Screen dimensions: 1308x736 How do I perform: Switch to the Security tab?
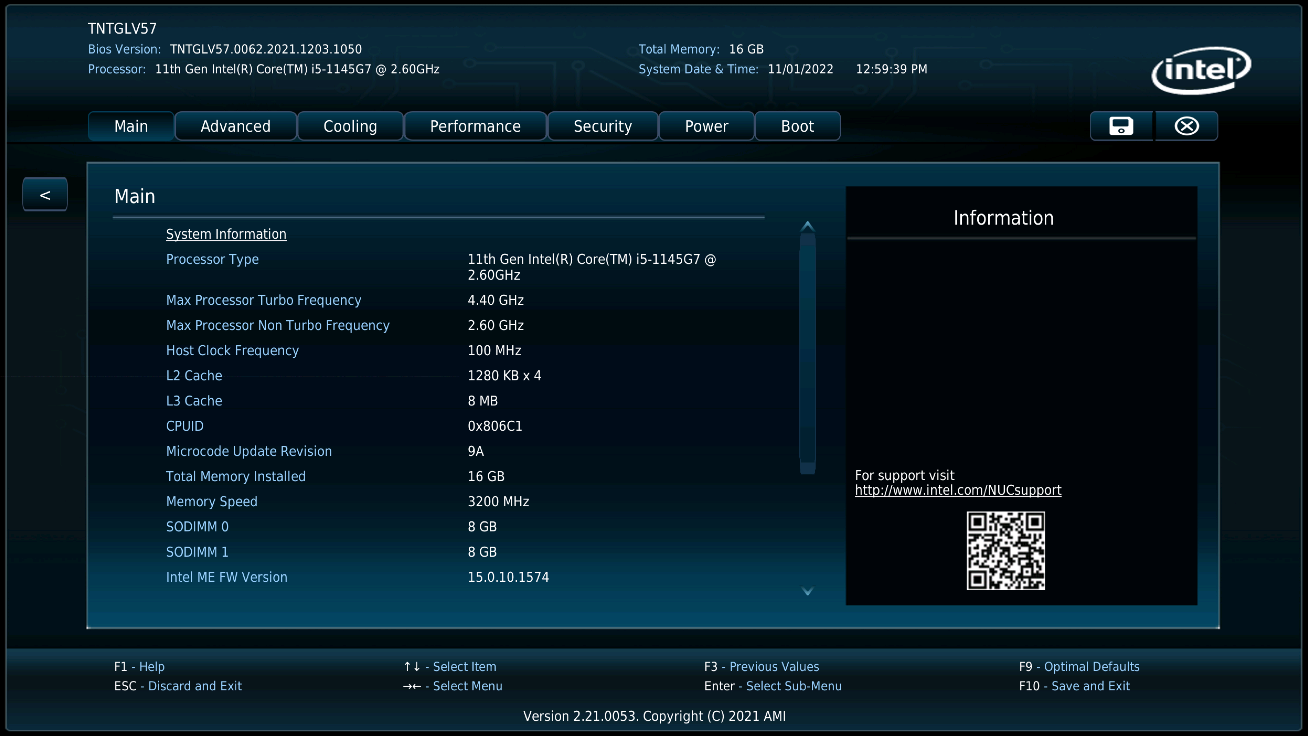(603, 125)
